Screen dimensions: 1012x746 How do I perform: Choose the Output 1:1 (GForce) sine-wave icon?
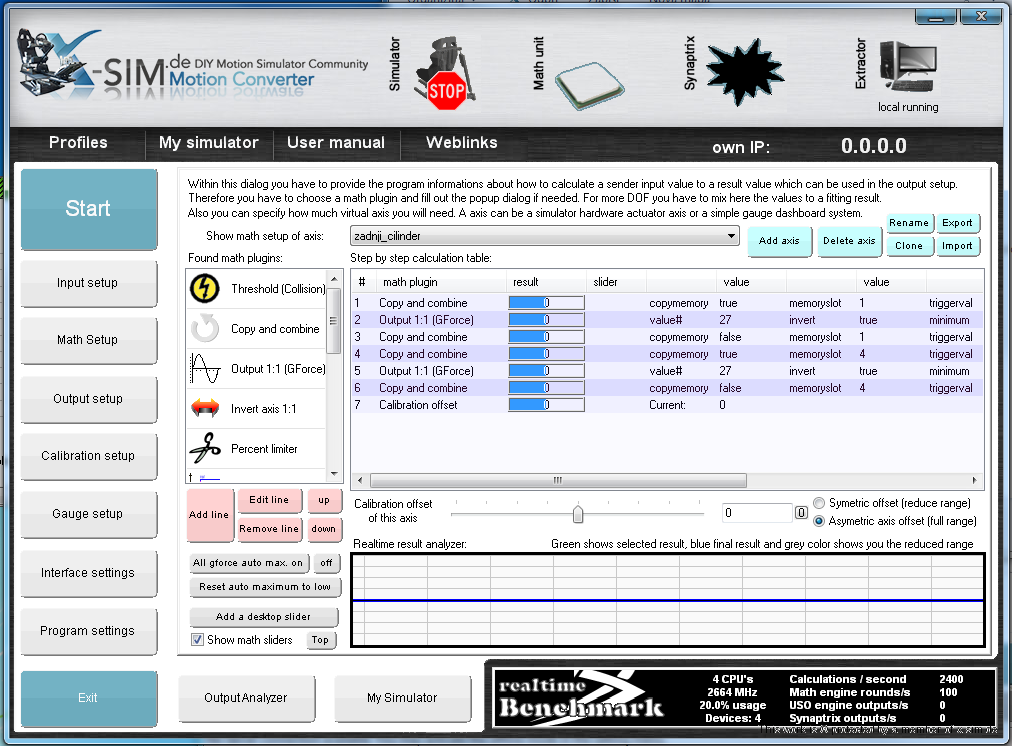click(x=204, y=369)
